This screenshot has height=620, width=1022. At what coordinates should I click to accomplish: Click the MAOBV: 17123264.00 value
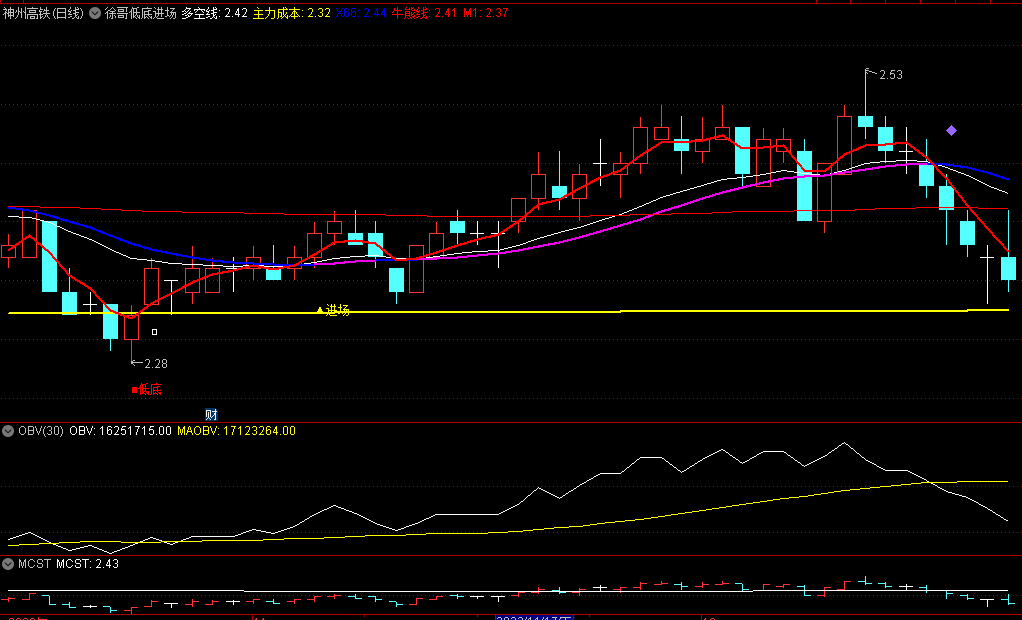[237, 431]
